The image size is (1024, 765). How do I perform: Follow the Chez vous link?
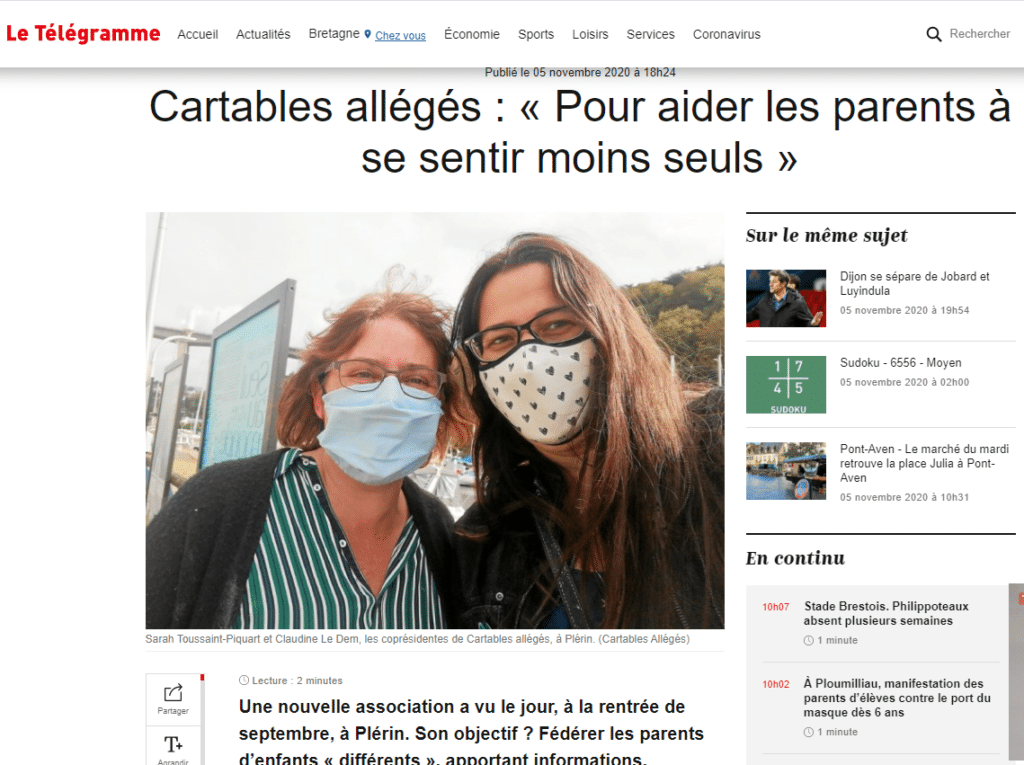point(400,36)
